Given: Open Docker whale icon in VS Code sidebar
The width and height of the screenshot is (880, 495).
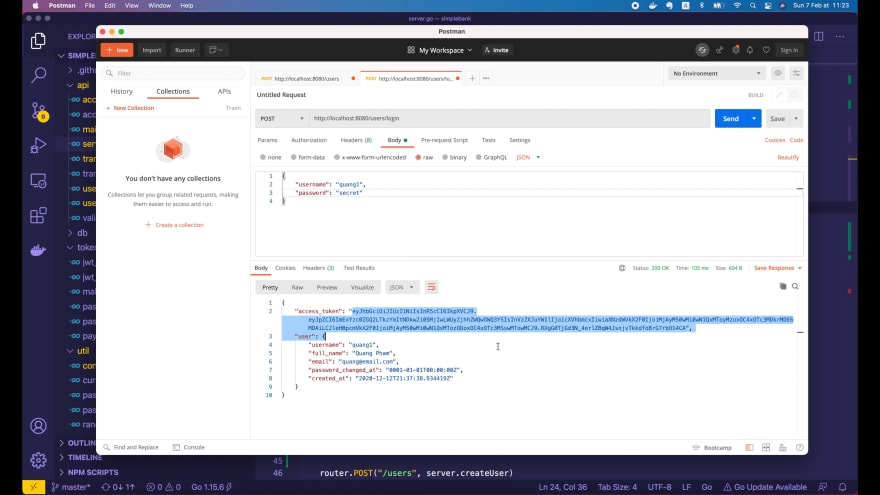Looking at the screenshot, I should [x=38, y=250].
